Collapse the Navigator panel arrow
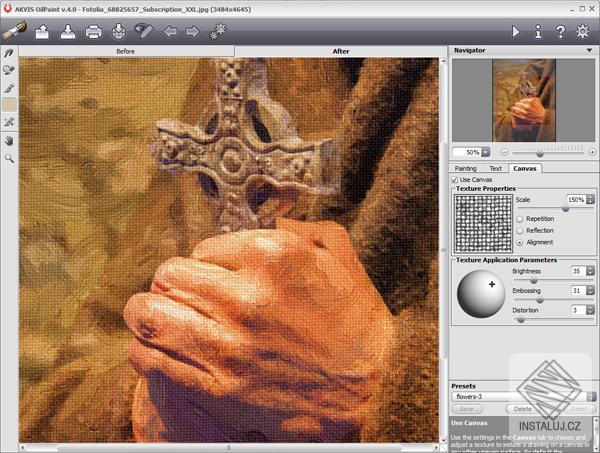 tap(589, 51)
